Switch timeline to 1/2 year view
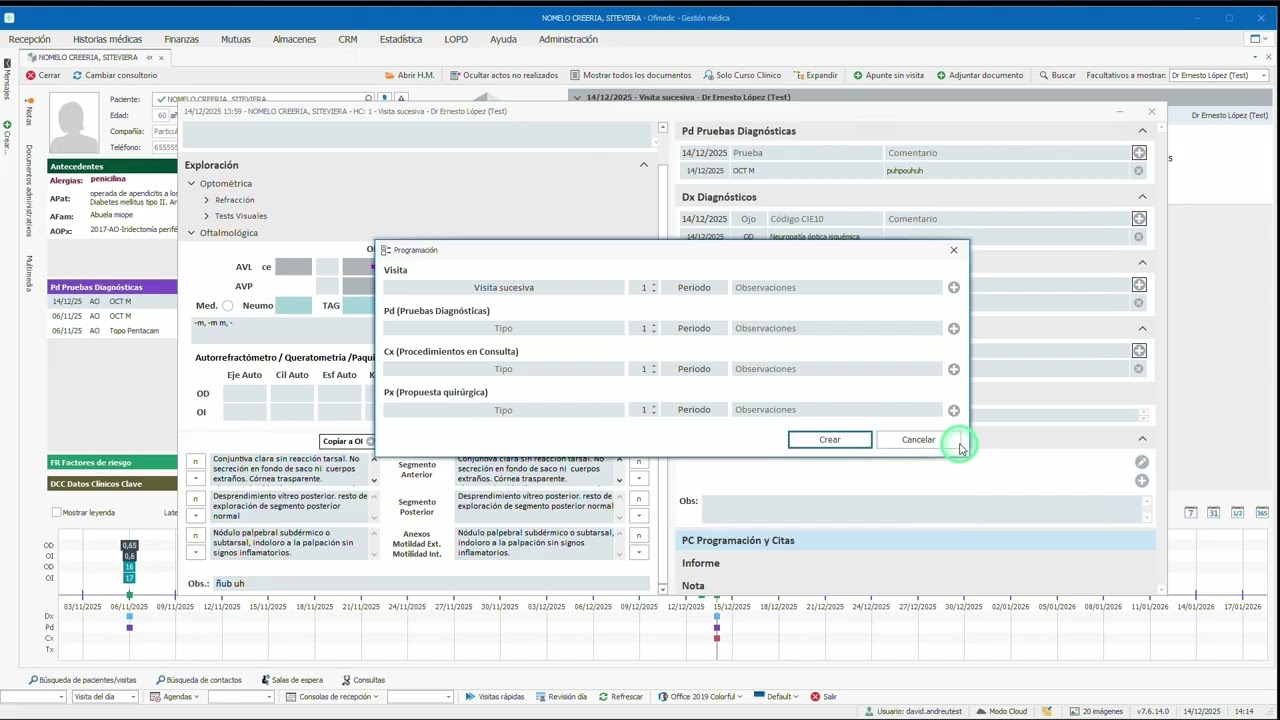1280x720 pixels. [x=1237, y=512]
